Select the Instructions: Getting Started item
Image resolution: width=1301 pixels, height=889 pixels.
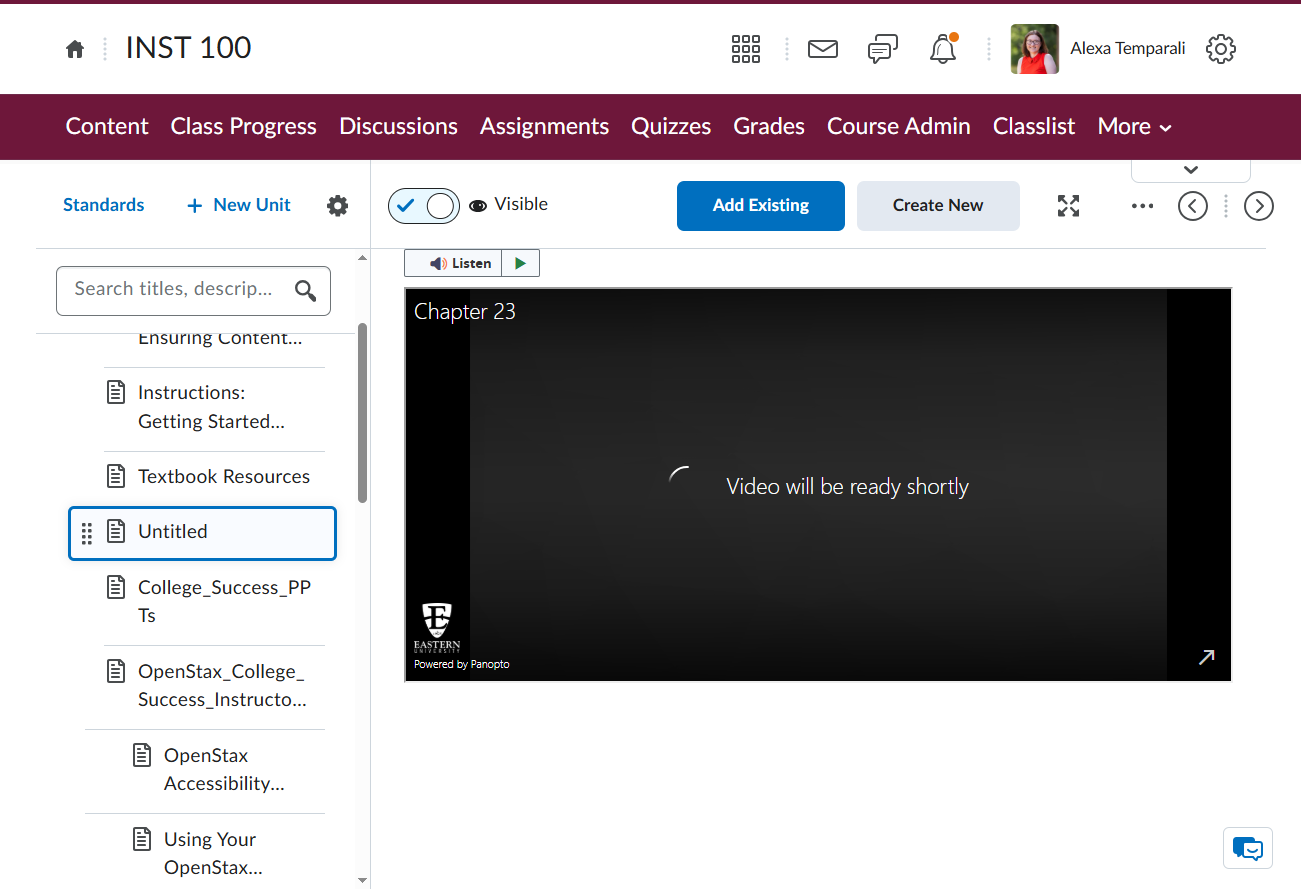(211, 407)
